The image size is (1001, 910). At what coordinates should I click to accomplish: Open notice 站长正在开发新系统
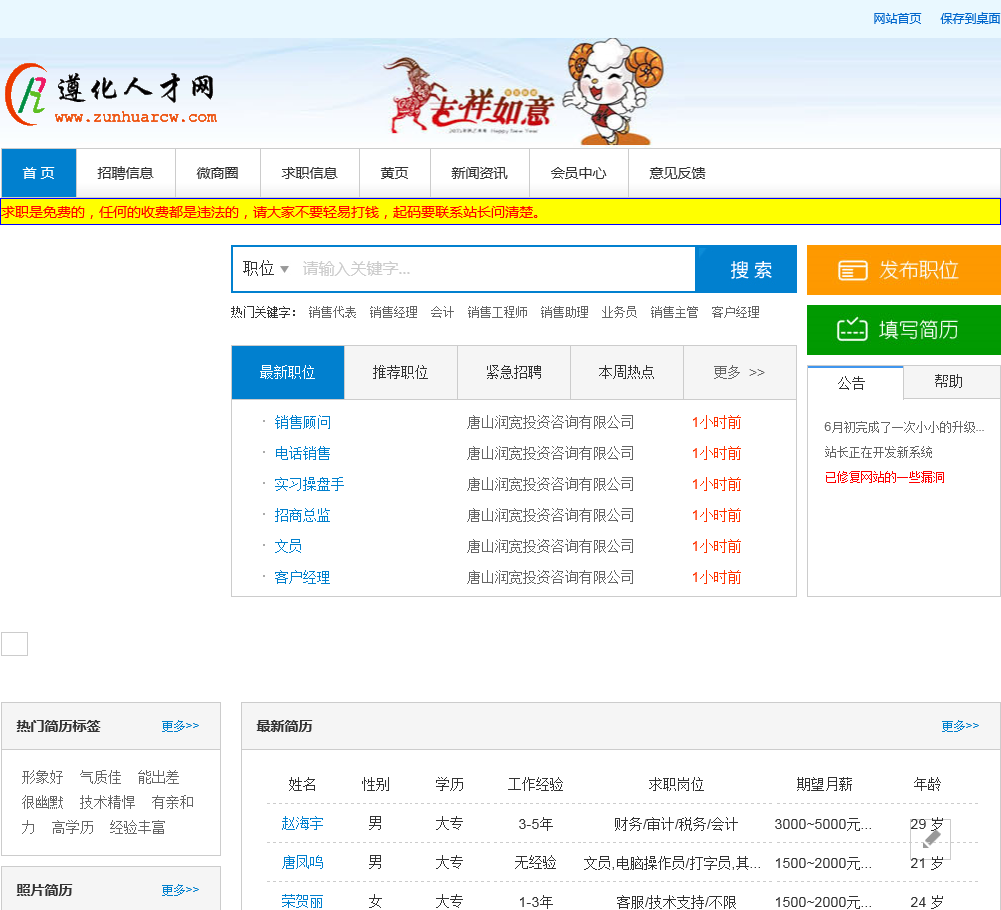click(x=878, y=453)
